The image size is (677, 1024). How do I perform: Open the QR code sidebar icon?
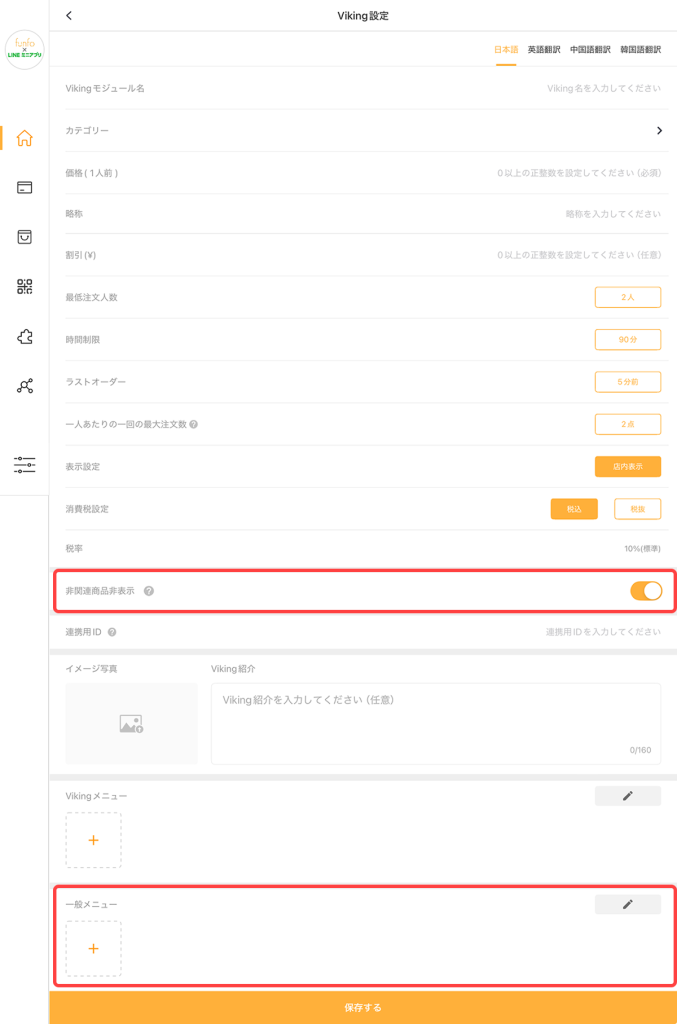click(x=25, y=286)
